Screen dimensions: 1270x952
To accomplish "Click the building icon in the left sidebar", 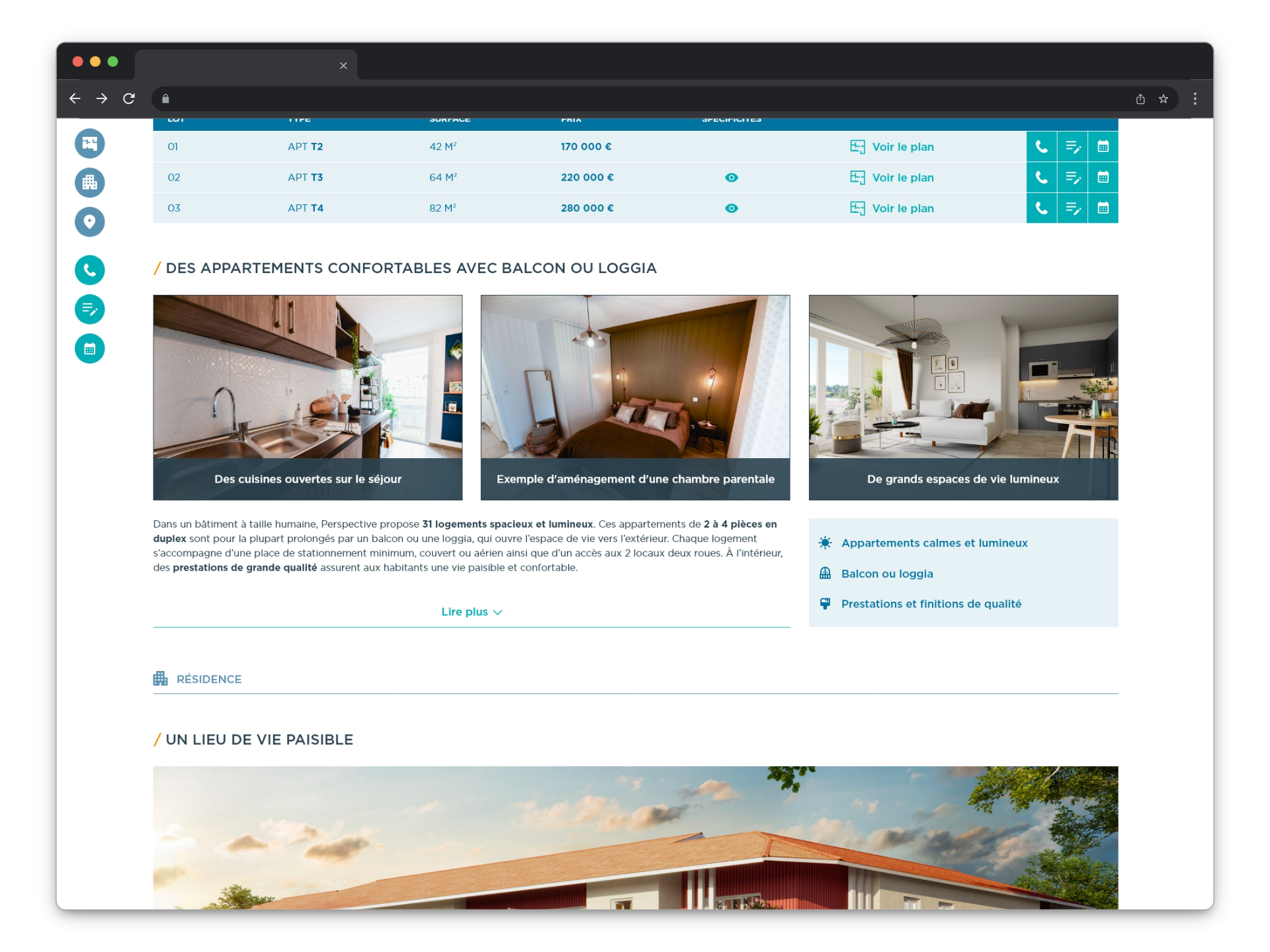I will 89,182.
